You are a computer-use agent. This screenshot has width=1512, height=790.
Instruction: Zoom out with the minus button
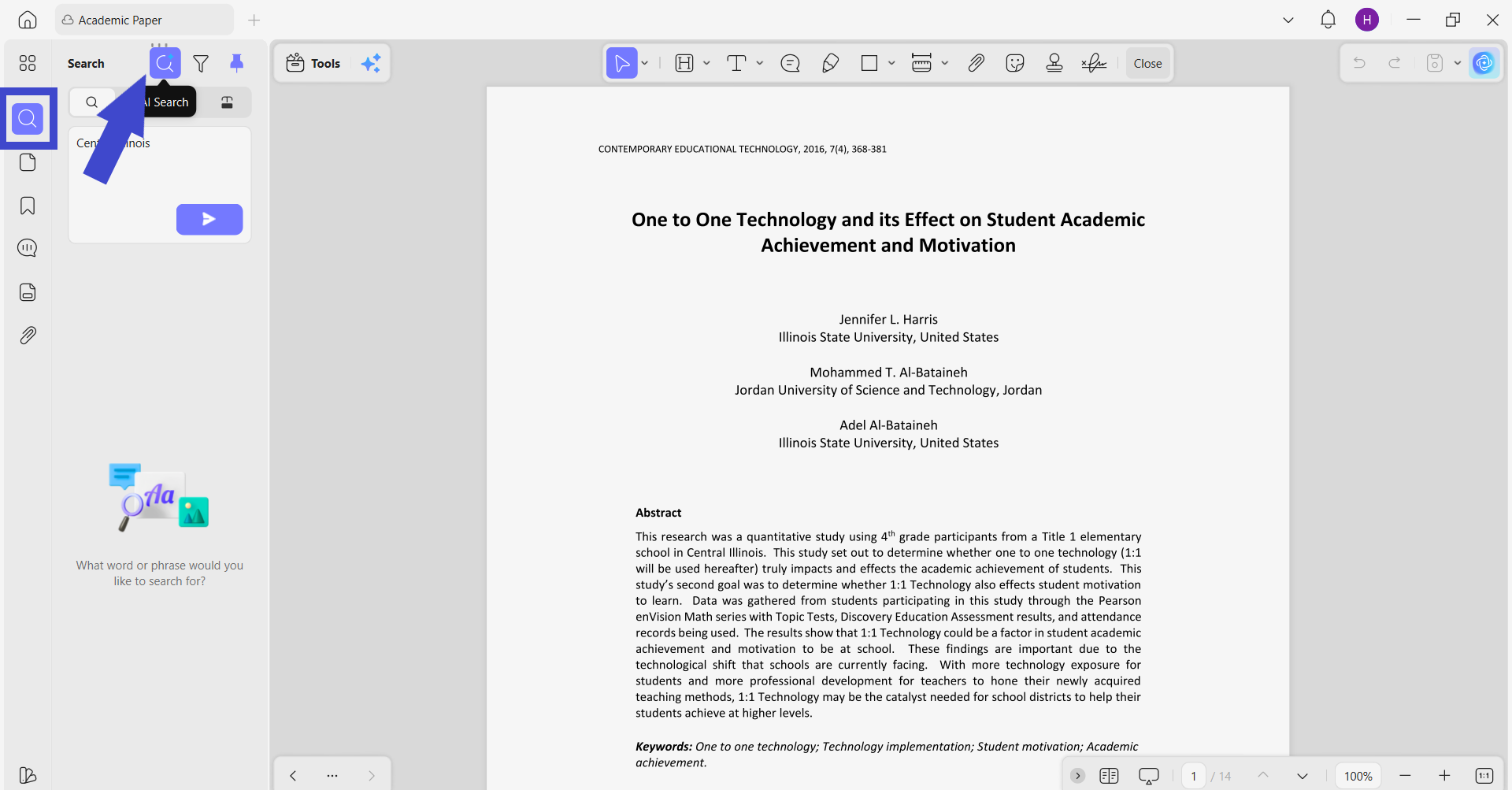pyautogui.click(x=1405, y=776)
